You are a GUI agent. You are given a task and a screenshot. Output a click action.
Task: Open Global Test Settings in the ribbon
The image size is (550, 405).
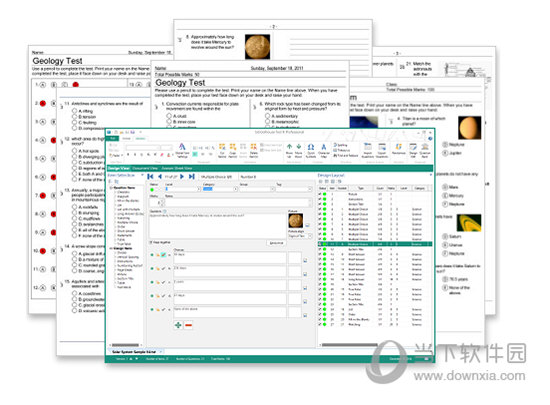click(182, 150)
